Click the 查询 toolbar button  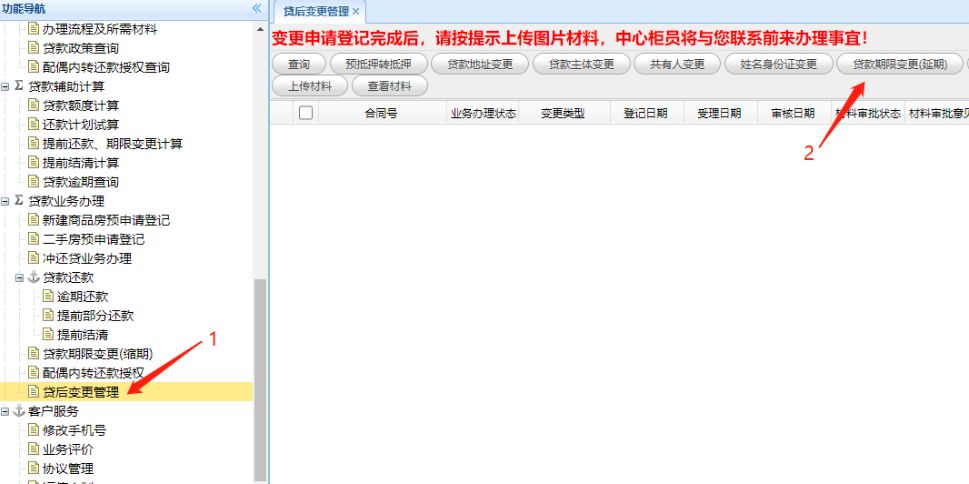[299, 64]
